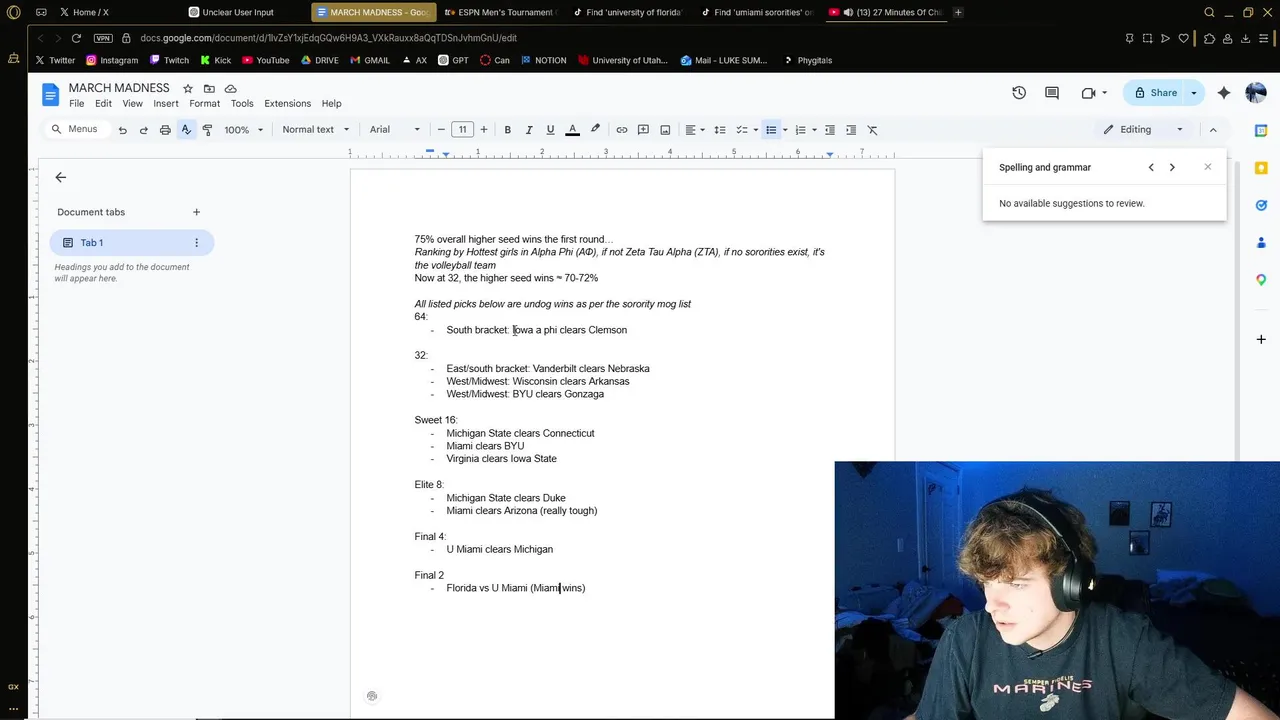Open the Format menu
The height and width of the screenshot is (720, 1280).
coord(204,104)
